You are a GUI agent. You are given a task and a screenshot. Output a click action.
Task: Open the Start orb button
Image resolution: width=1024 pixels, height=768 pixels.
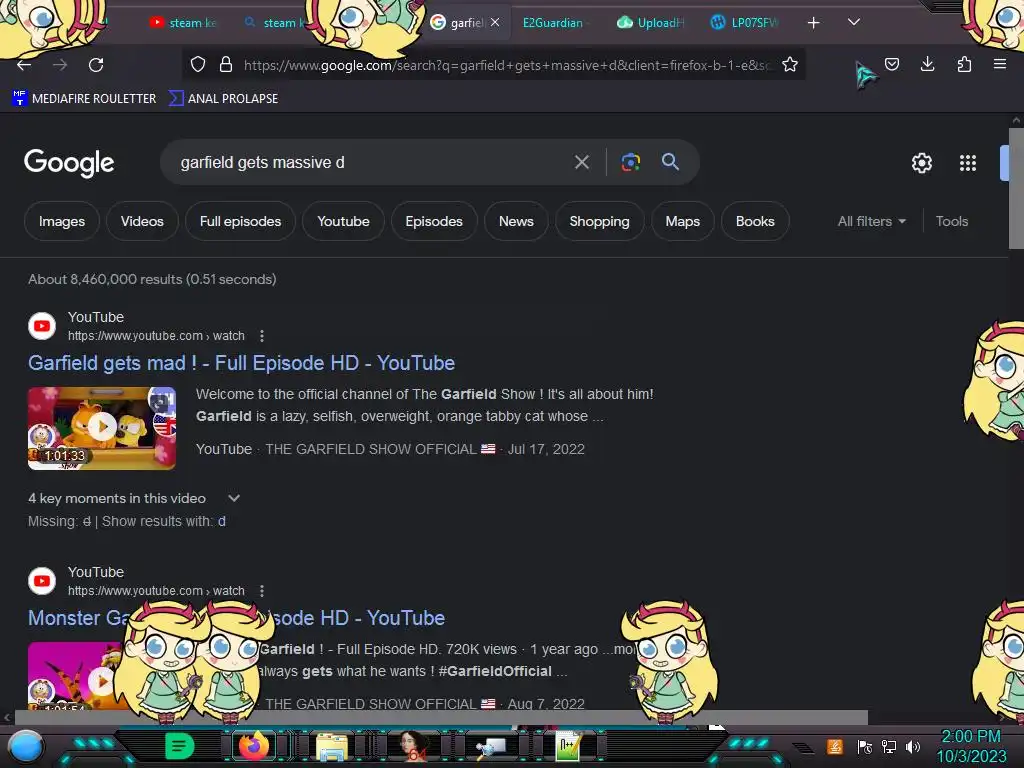point(25,747)
